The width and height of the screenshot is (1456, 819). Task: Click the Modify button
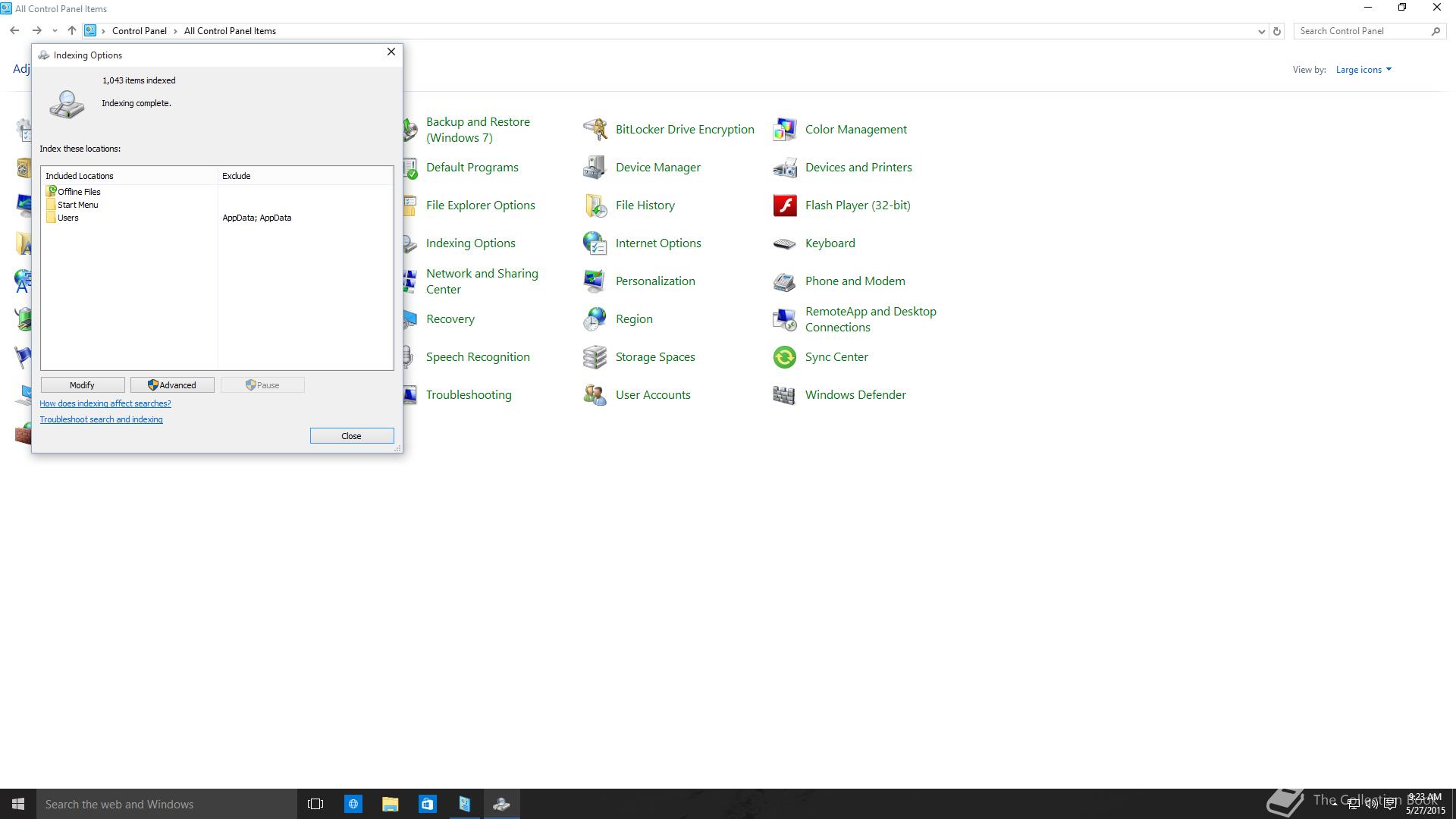pyautogui.click(x=82, y=385)
